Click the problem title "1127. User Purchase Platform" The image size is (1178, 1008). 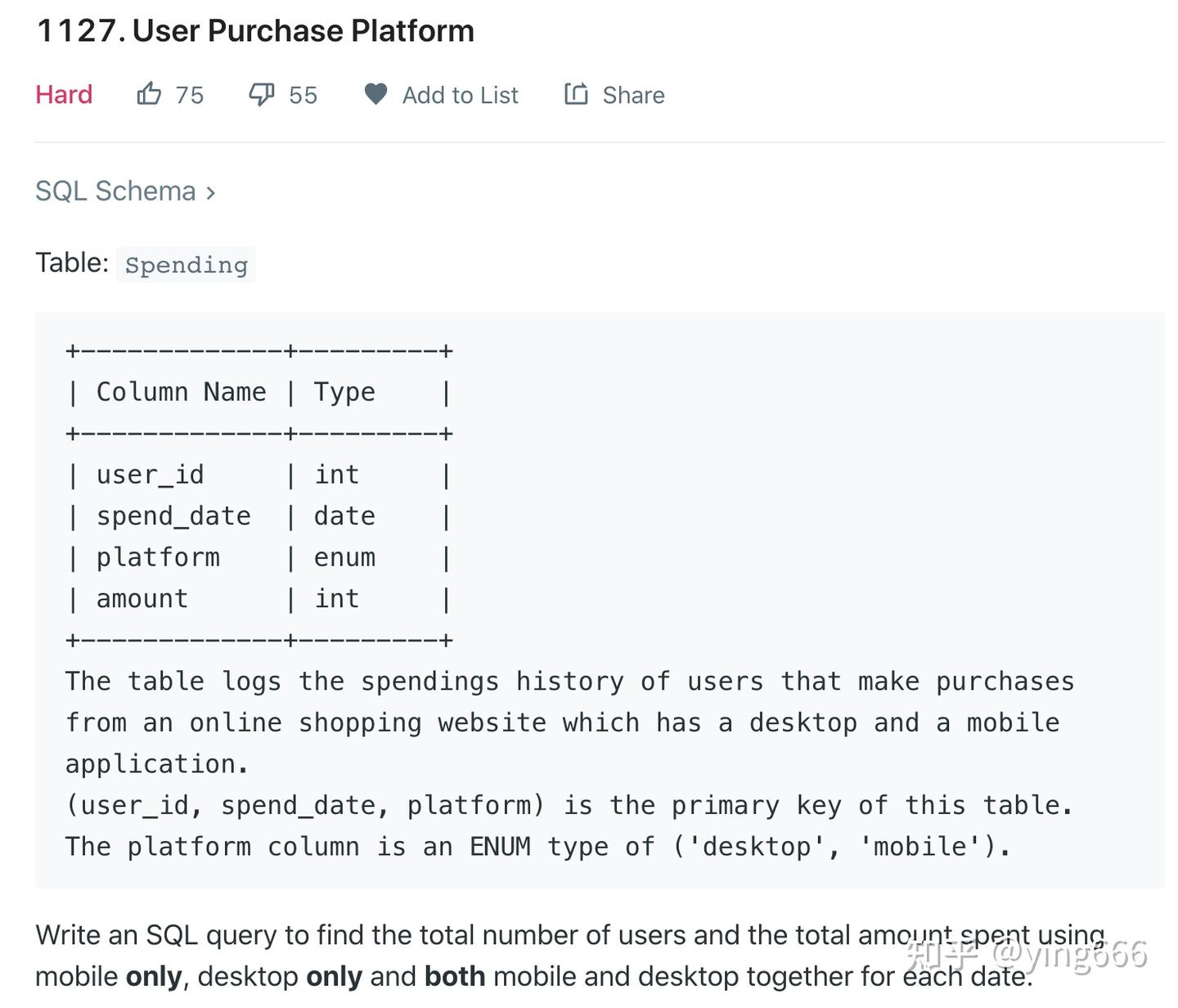coord(255,31)
